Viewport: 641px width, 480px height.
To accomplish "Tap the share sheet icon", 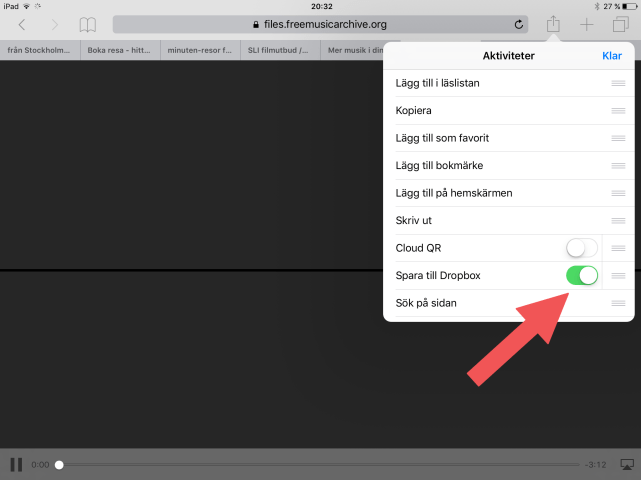I will tap(552, 23).
